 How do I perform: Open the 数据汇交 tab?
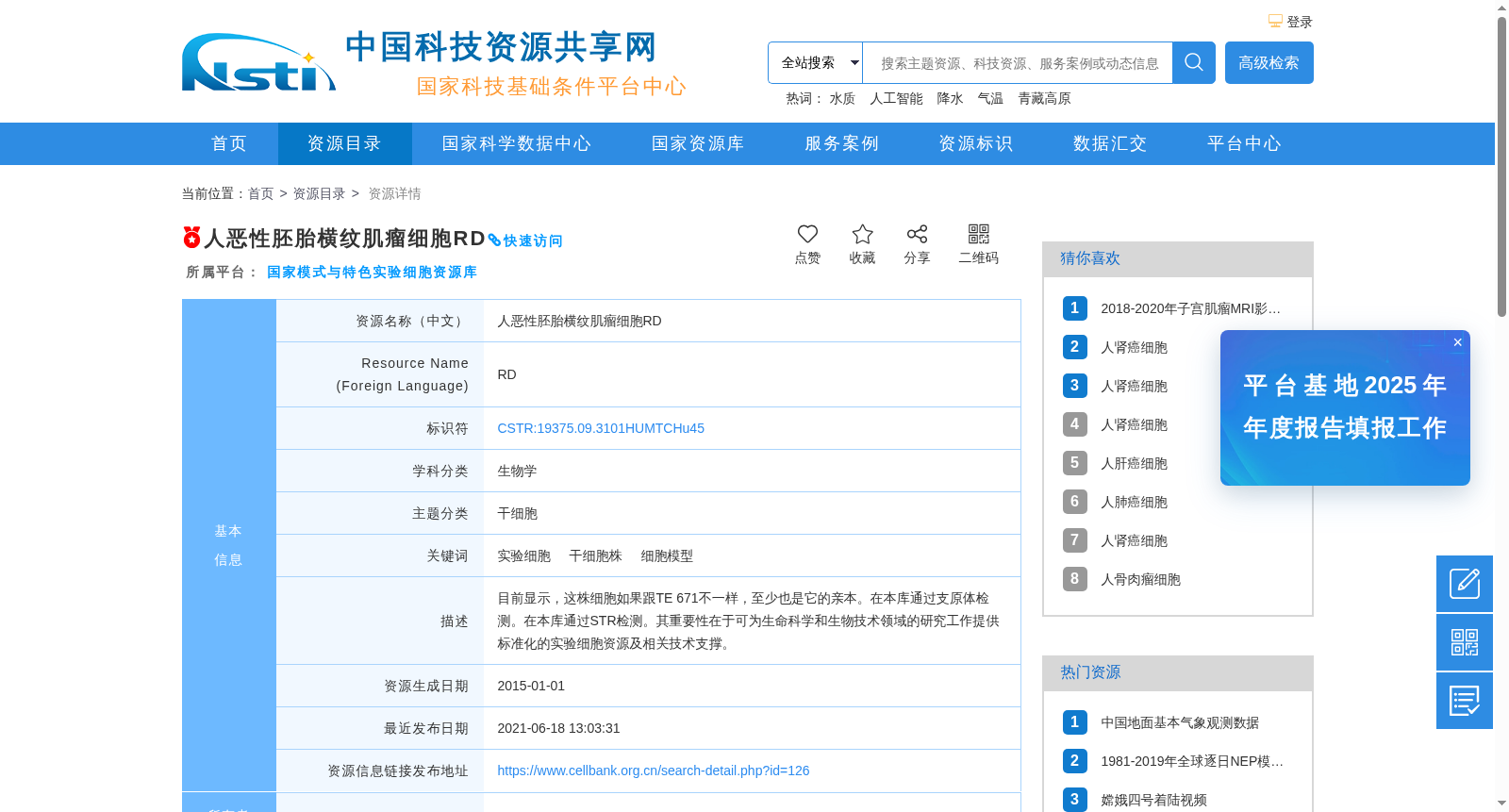tap(1110, 143)
